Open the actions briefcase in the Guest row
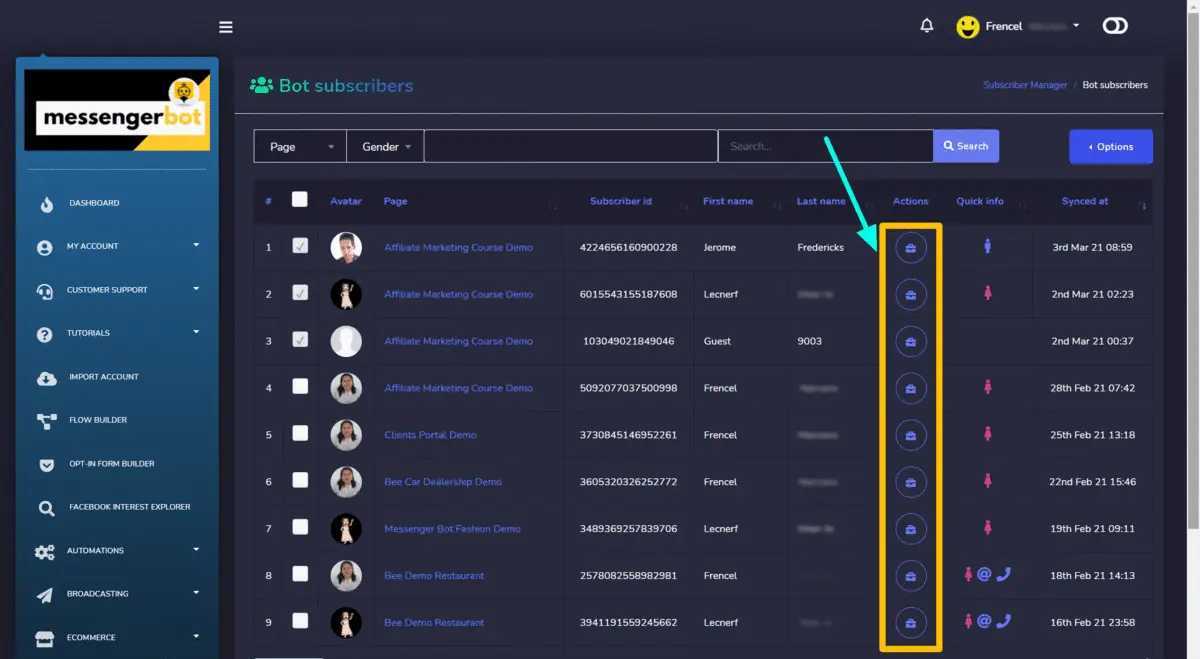This screenshot has height=659, width=1200. [x=911, y=341]
